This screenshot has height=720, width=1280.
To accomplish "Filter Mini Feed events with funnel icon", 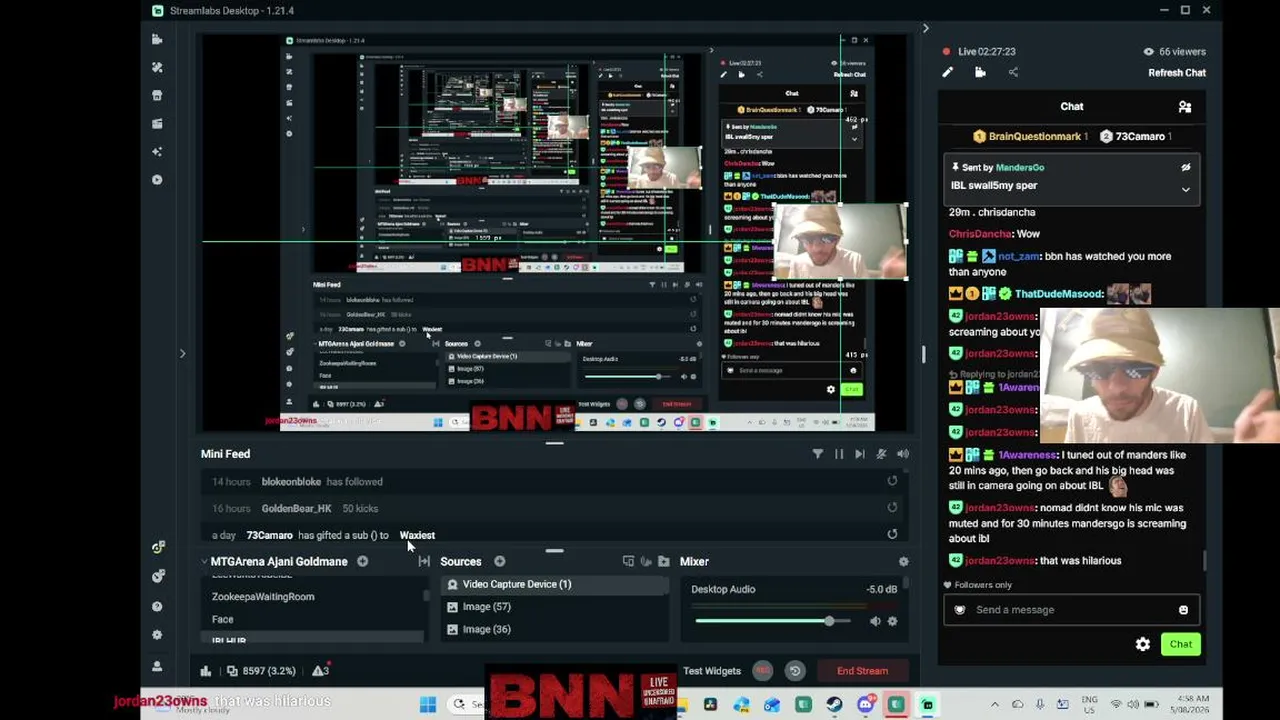I will [x=818, y=454].
